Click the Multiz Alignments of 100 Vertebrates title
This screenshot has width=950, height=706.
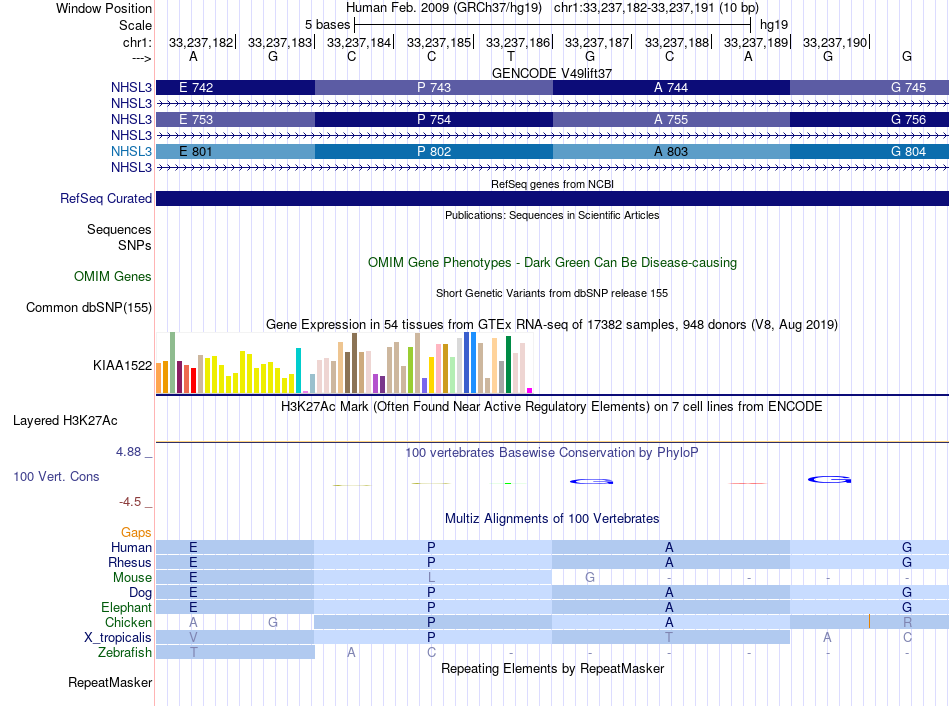[x=552, y=519]
